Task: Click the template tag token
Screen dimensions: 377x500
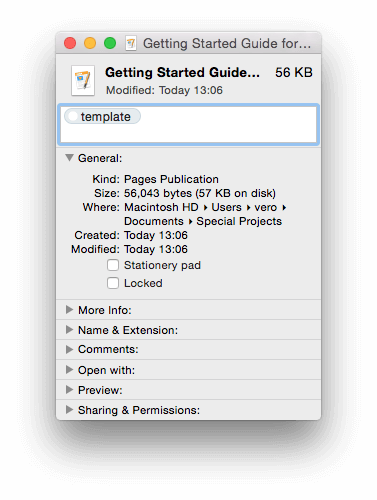Action: pos(102,116)
